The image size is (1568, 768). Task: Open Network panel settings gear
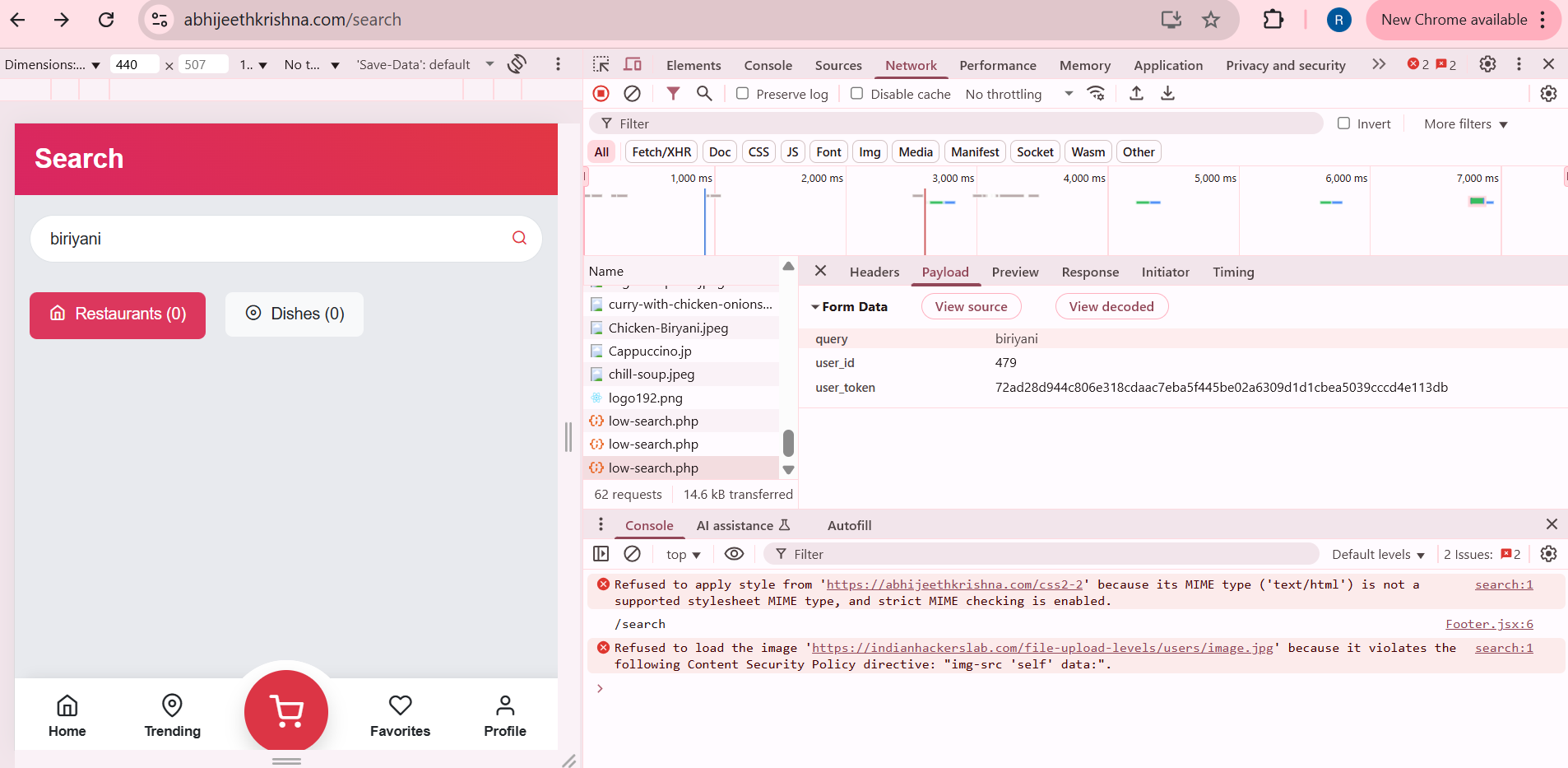1550,94
